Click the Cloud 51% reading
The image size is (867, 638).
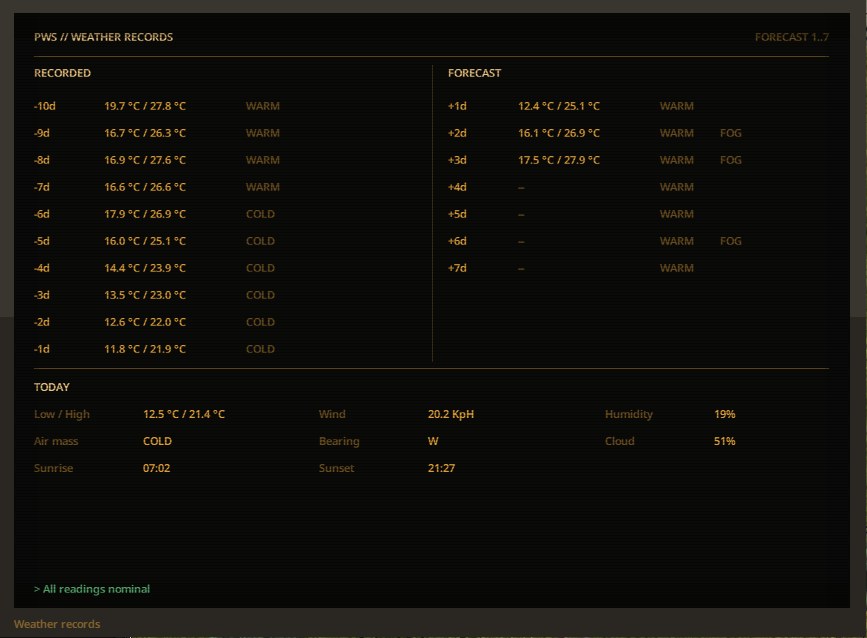724,441
